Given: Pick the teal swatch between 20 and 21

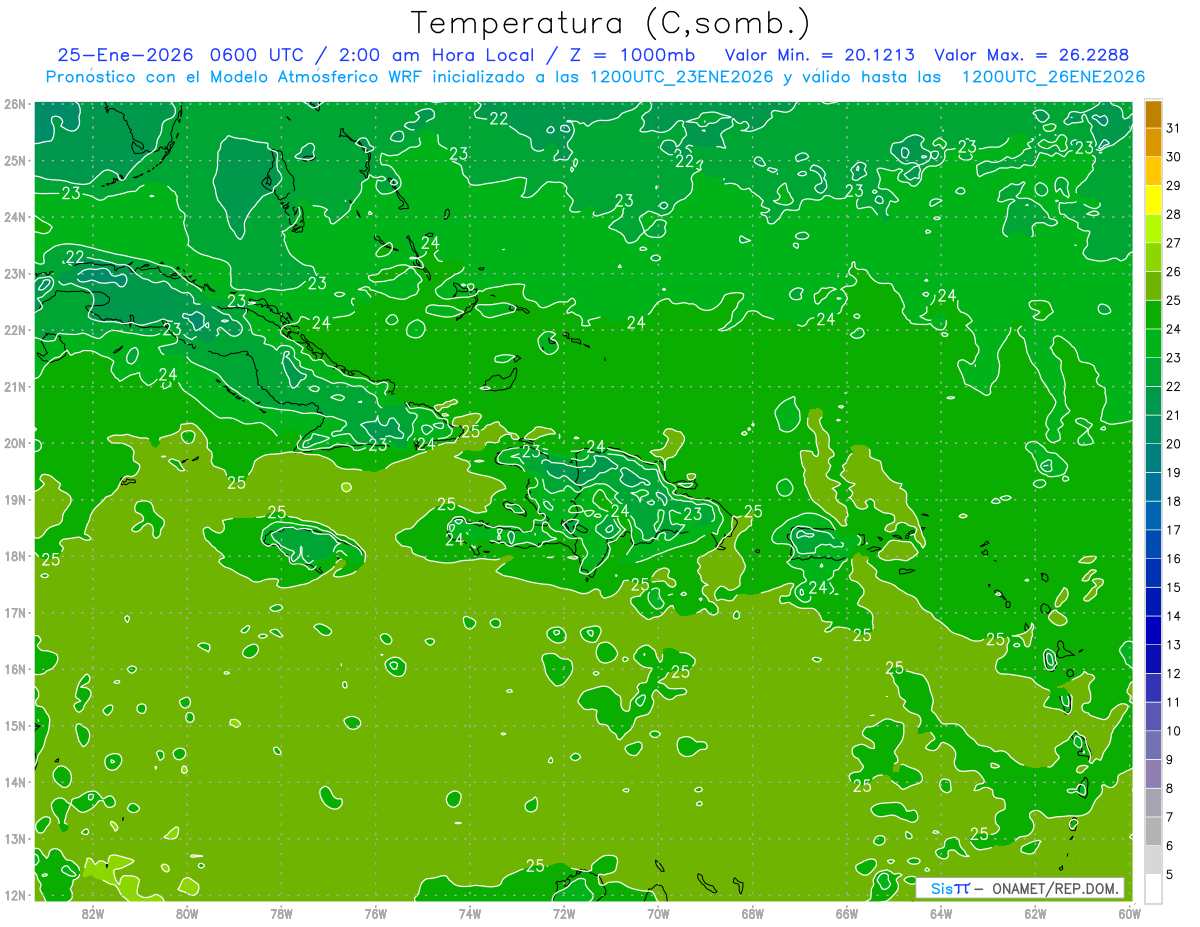Looking at the screenshot, I should (1153, 430).
